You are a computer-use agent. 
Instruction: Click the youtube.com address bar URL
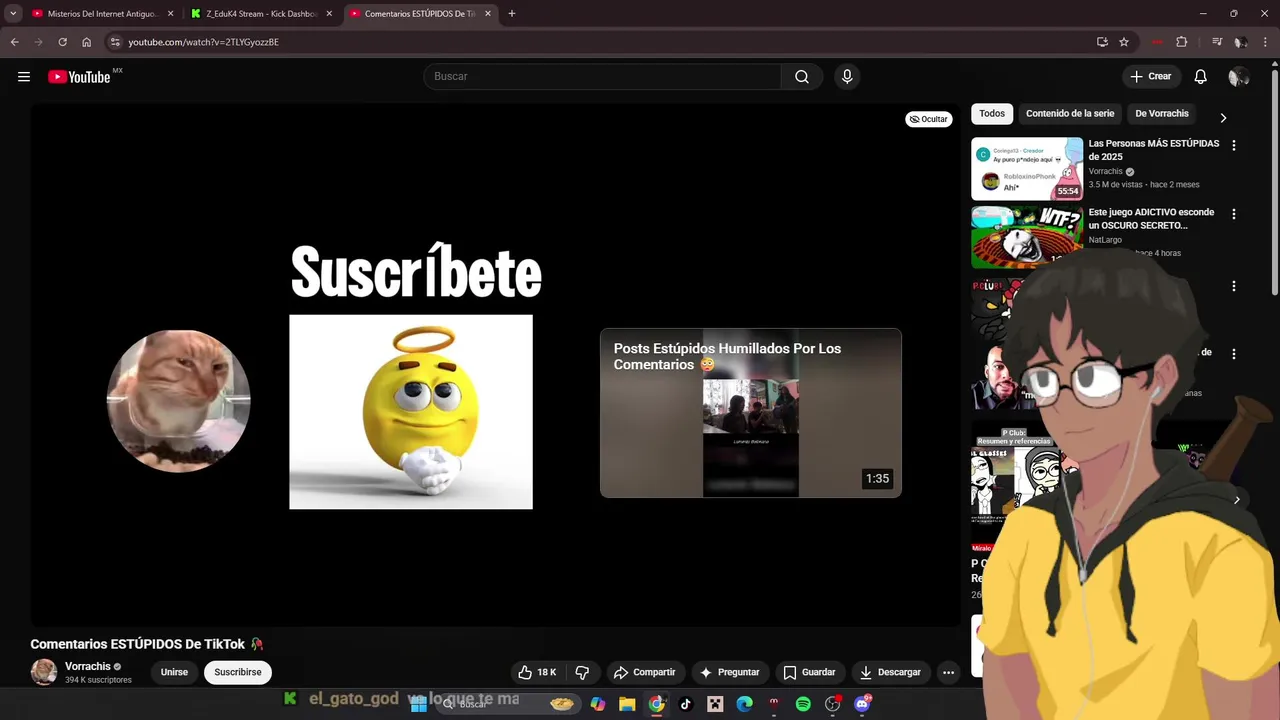point(203,42)
